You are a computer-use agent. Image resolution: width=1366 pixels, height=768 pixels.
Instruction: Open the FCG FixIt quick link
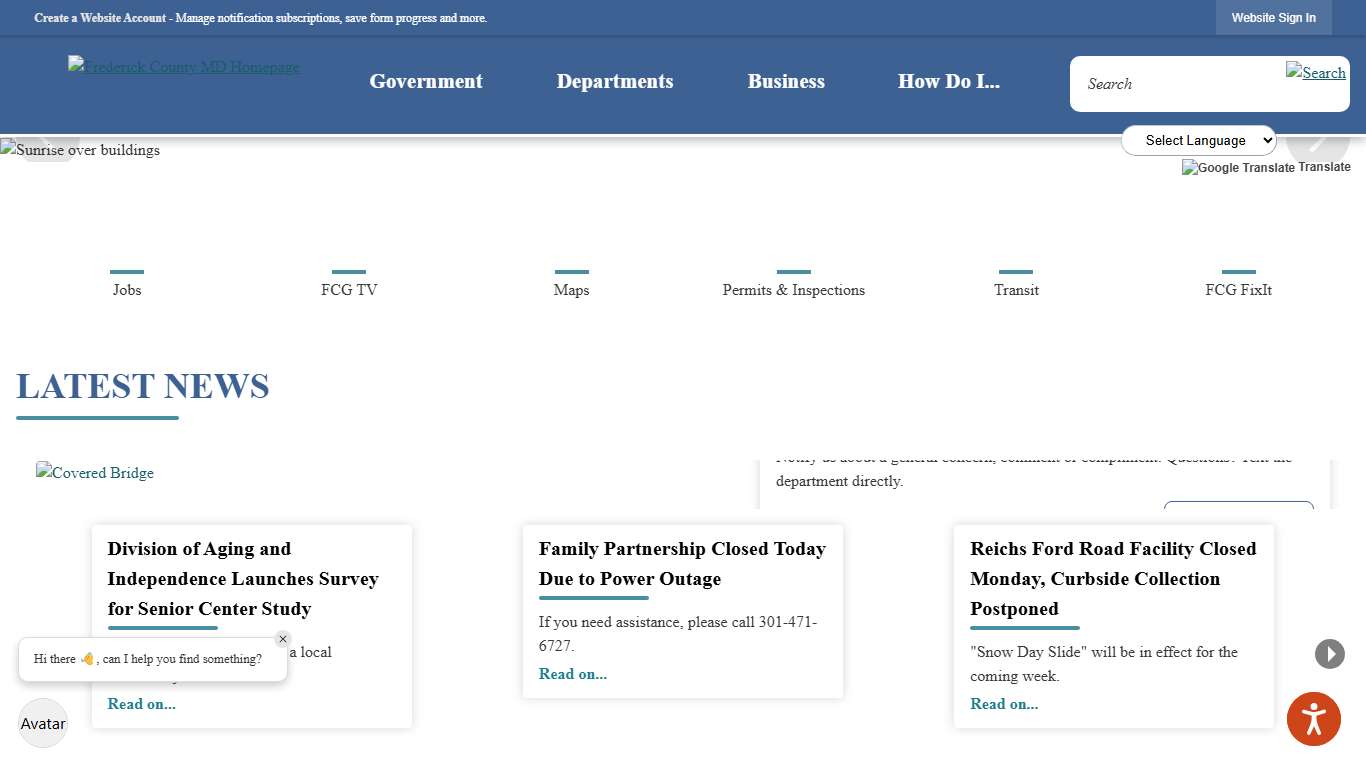coord(1238,289)
